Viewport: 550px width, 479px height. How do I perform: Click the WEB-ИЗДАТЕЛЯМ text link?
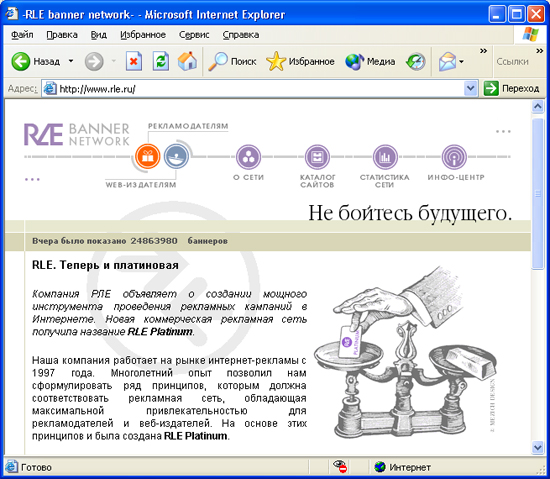coord(141,185)
